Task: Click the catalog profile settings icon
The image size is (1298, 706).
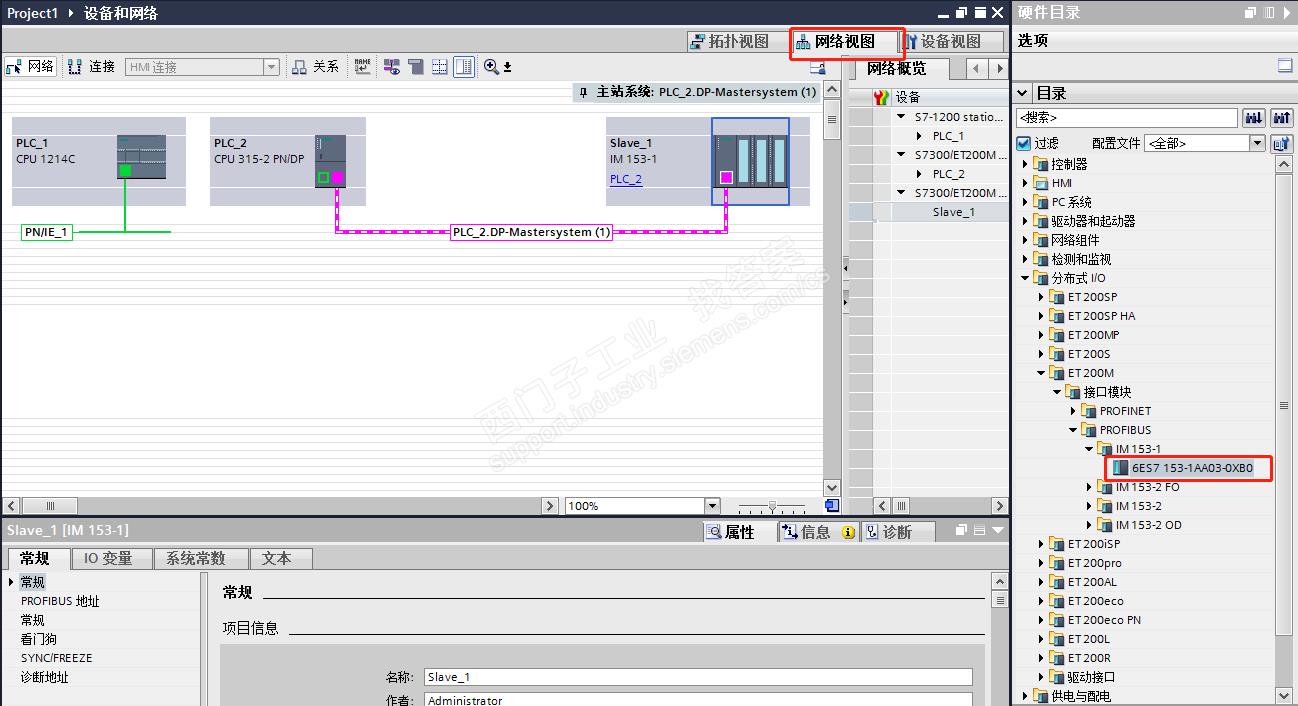Action: tap(1281, 143)
